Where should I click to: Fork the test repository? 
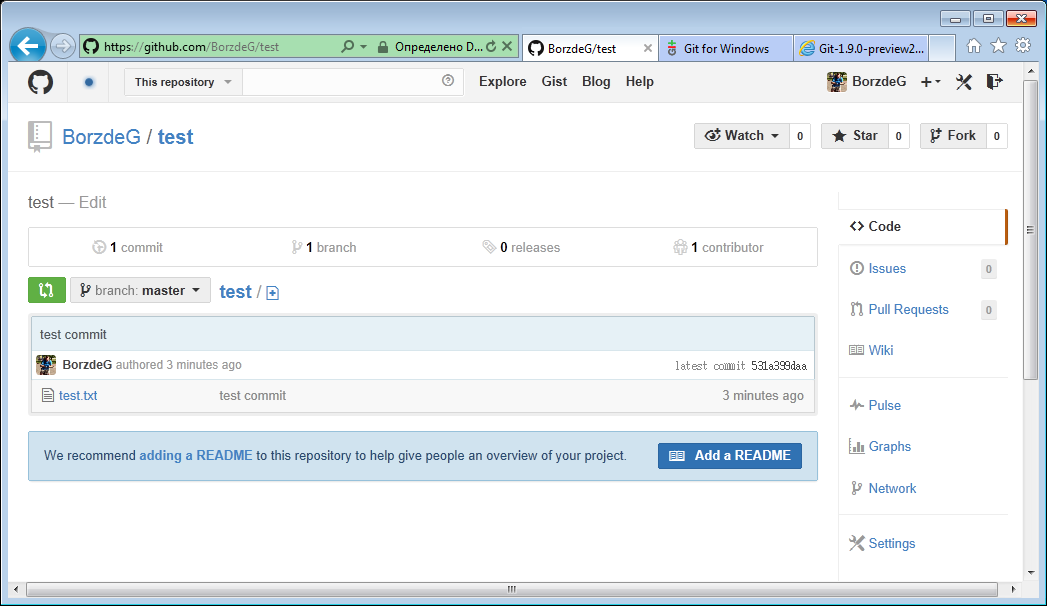point(954,136)
